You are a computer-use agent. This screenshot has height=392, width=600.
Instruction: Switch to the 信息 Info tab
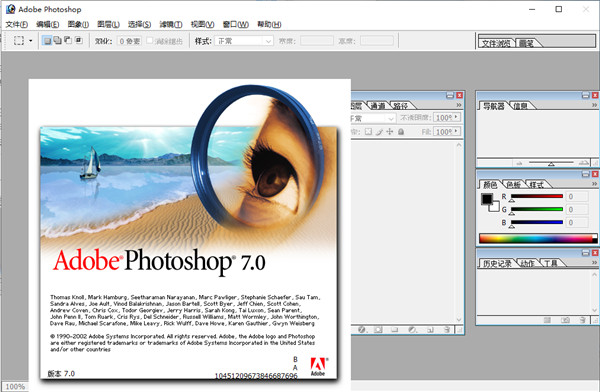520,106
